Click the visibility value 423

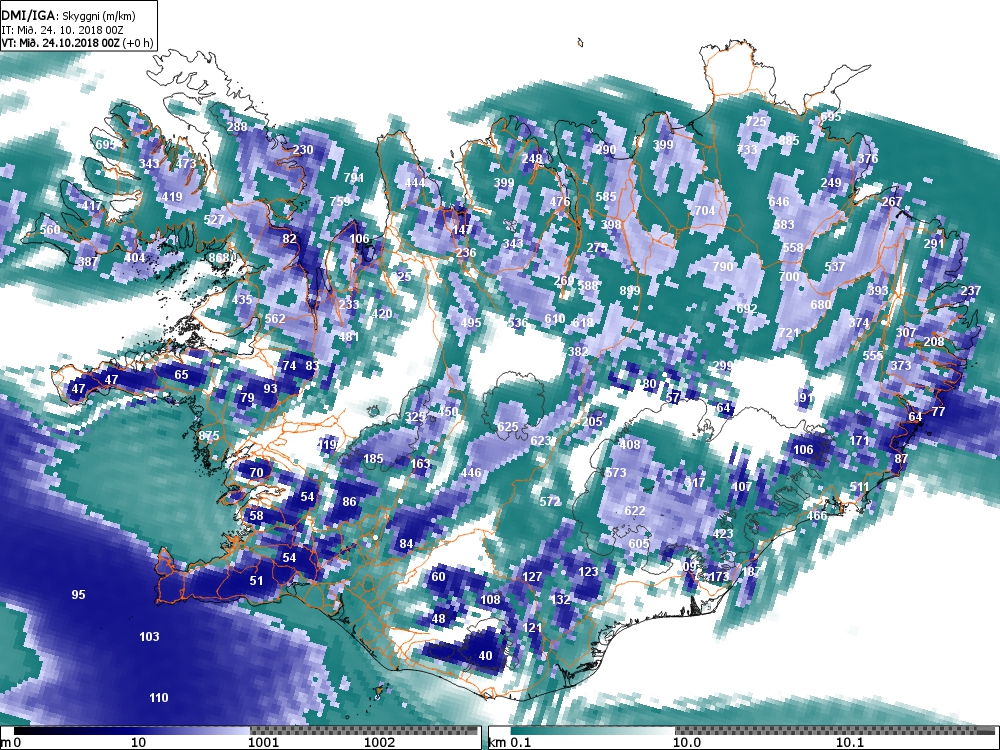tap(723, 534)
